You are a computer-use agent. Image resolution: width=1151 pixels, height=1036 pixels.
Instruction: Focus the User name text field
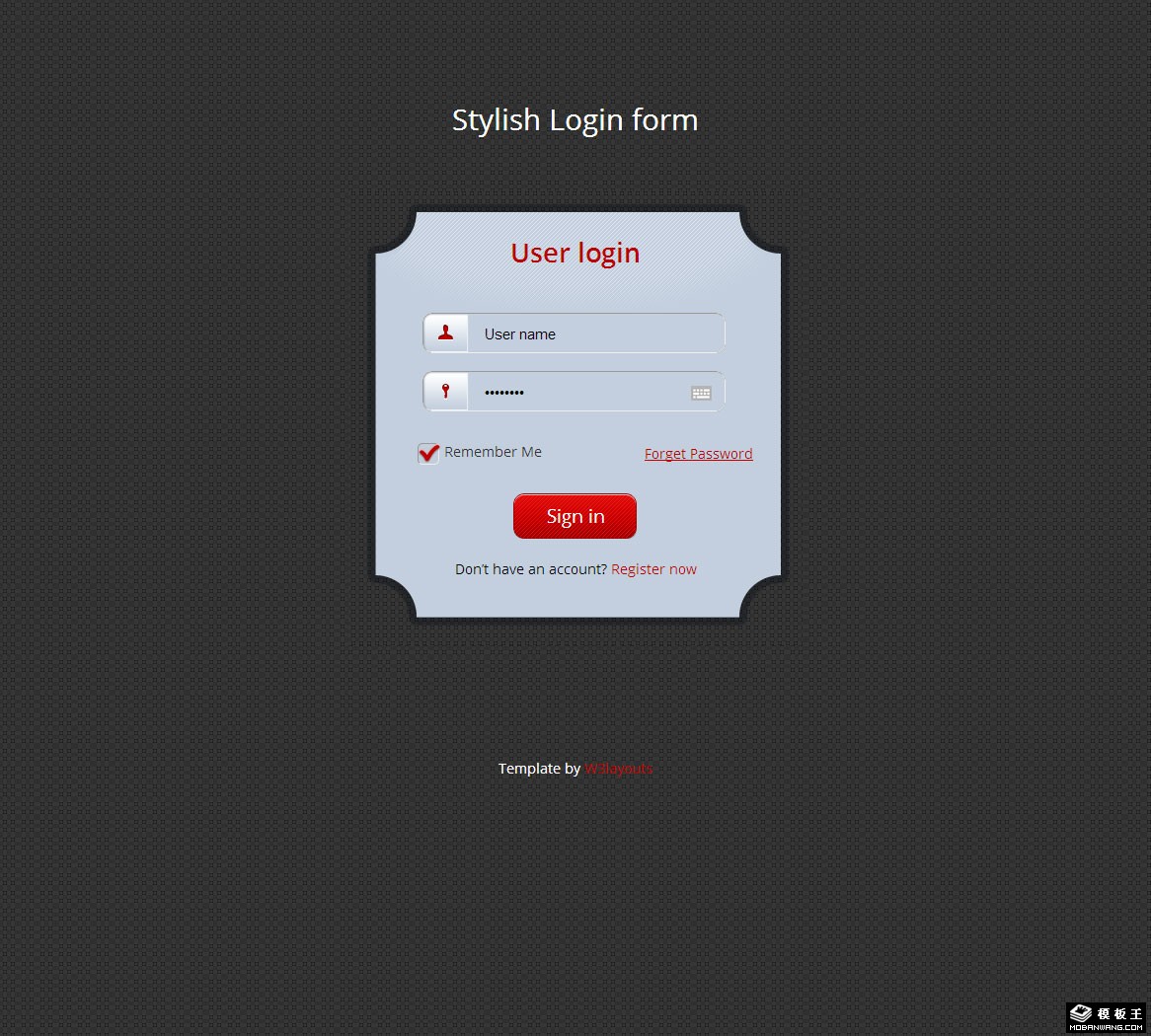(x=592, y=333)
